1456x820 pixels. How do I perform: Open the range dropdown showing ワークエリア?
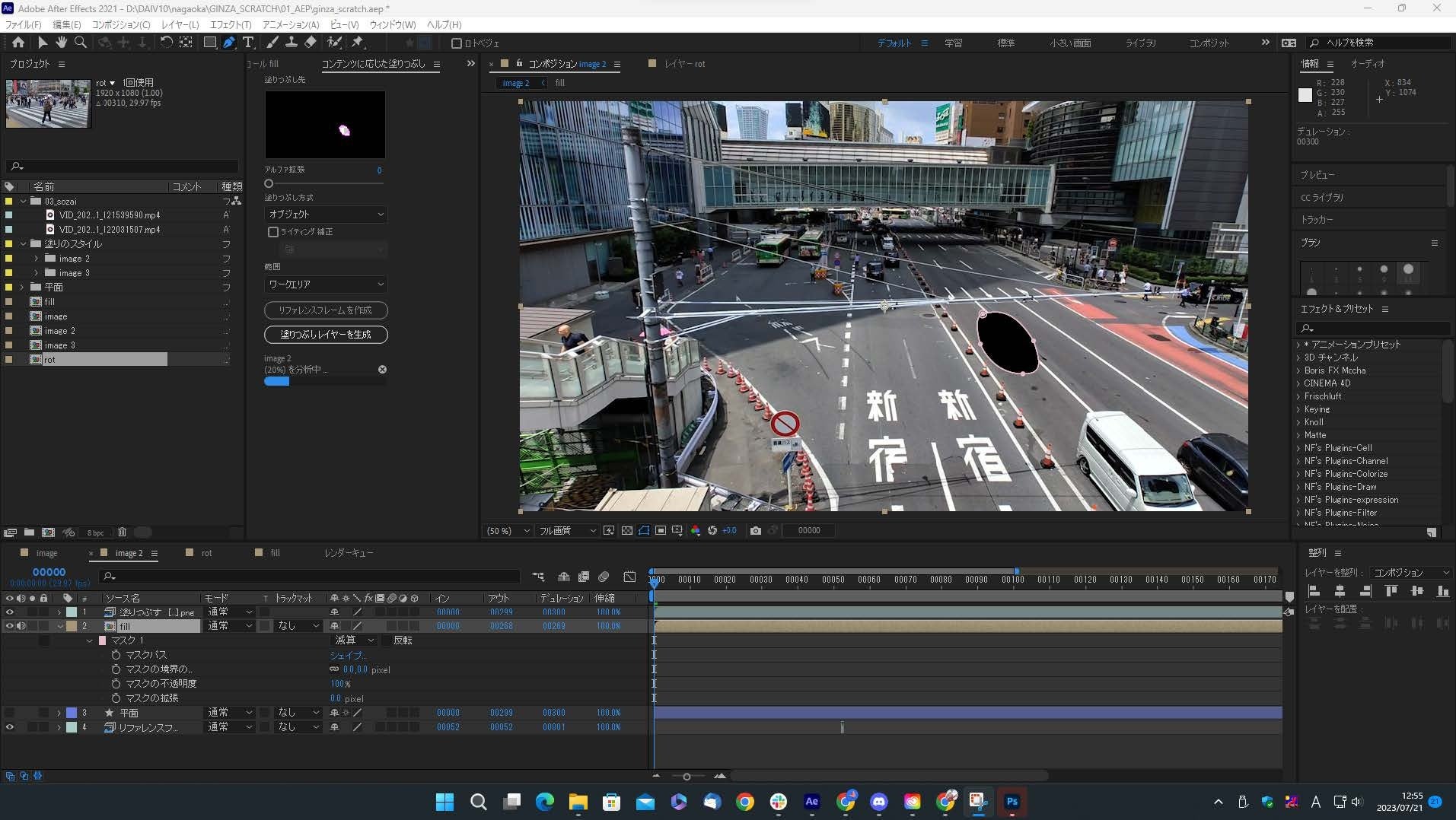(325, 284)
